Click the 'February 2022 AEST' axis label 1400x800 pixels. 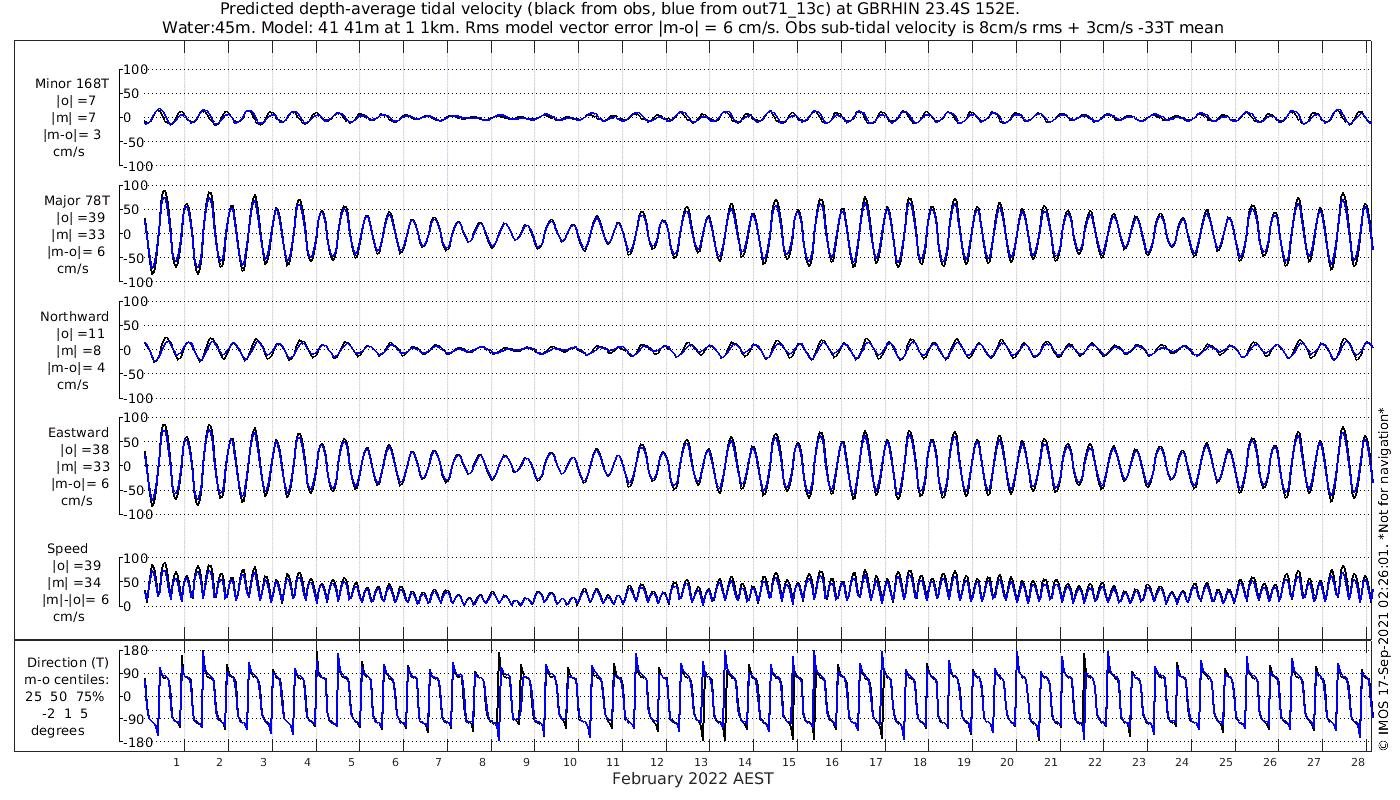(692, 779)
